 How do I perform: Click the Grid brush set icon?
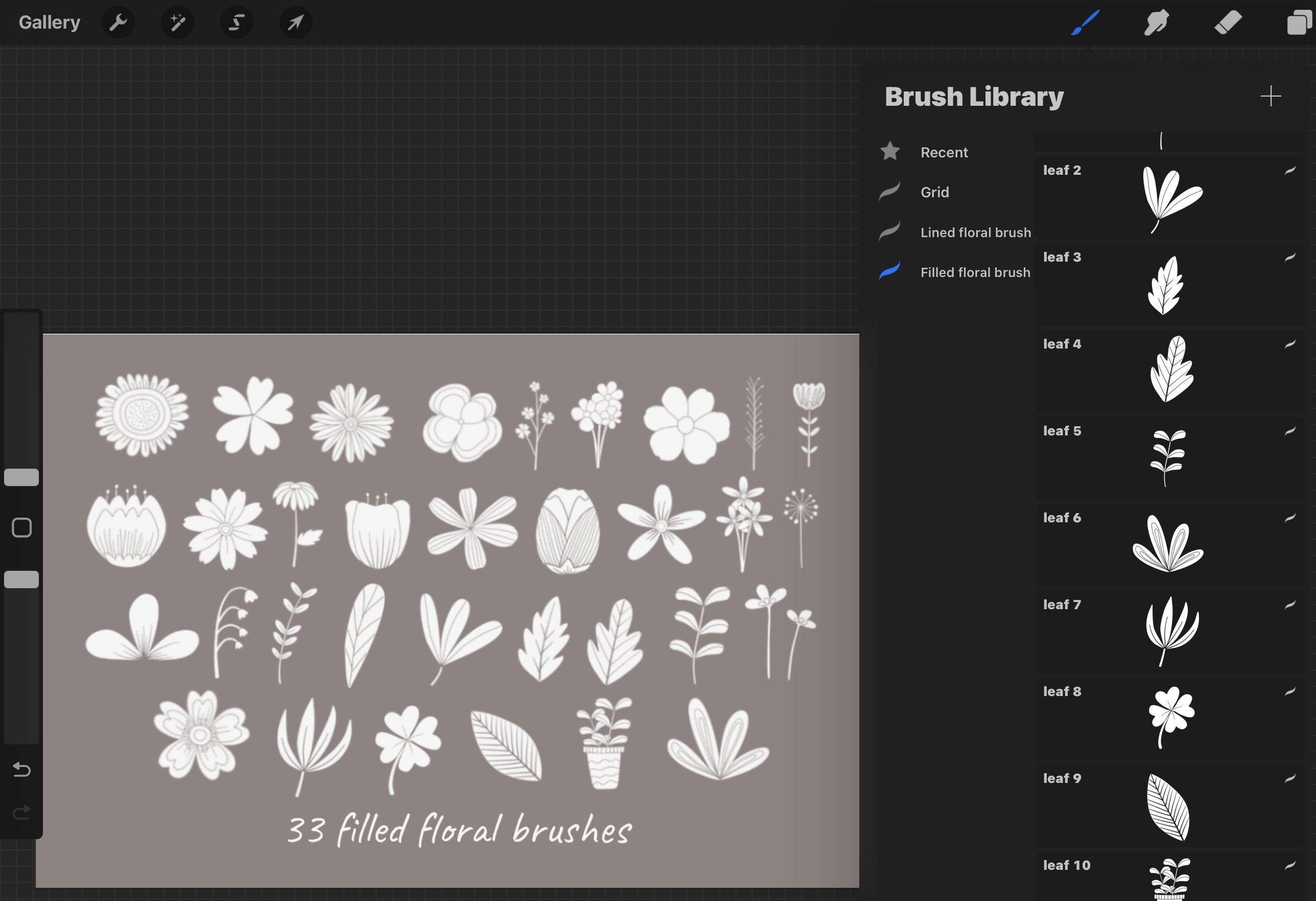(889, 192)
